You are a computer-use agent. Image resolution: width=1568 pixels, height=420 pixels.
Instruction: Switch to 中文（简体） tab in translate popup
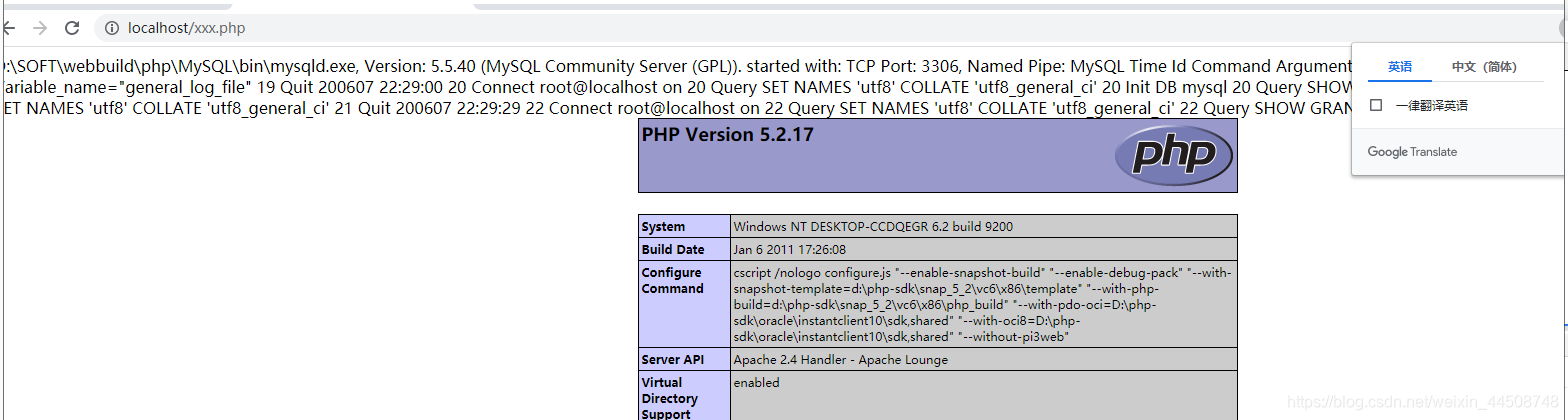[x=1484, y=67]
